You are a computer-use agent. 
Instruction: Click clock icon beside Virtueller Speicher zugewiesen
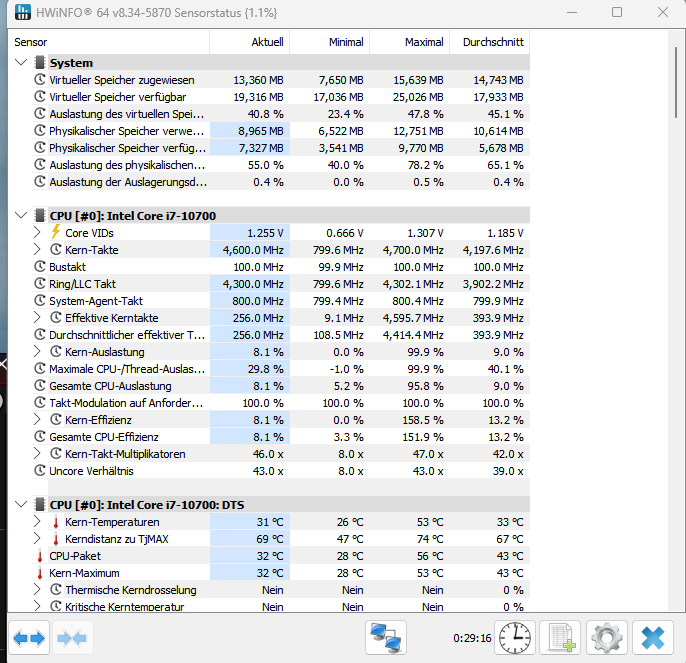pos(40,80)
